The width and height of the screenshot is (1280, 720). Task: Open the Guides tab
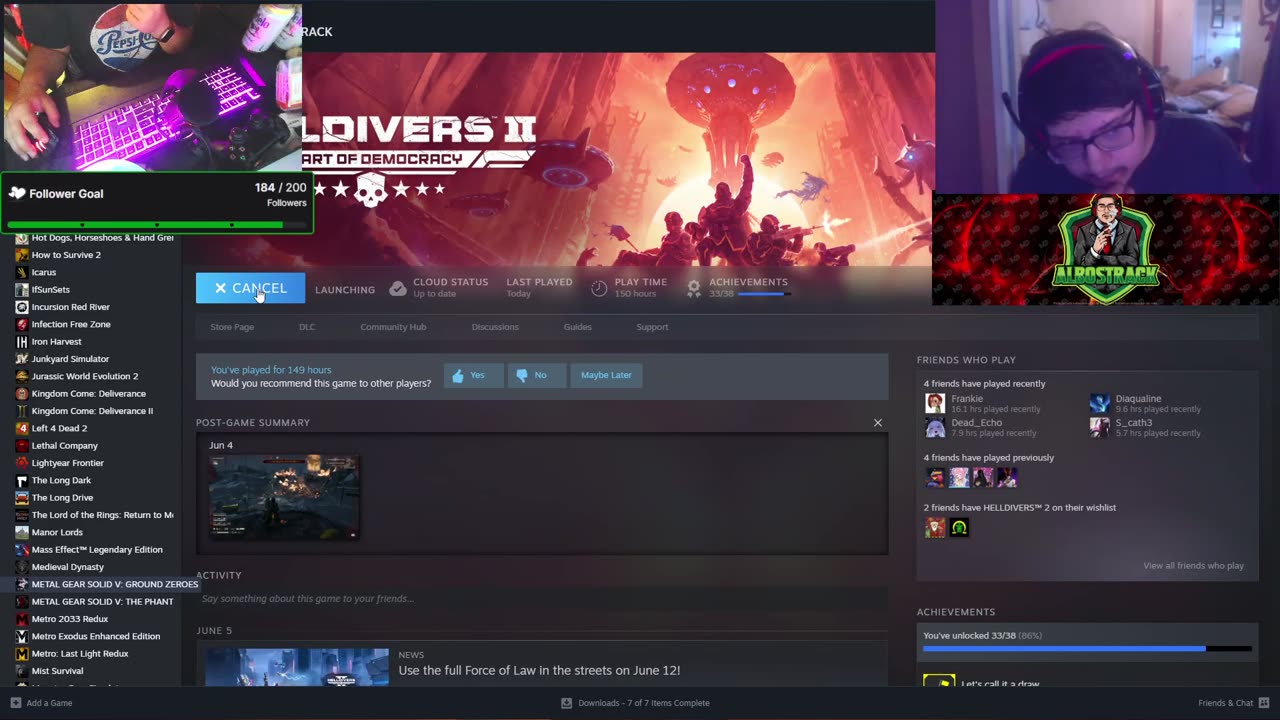577,327
